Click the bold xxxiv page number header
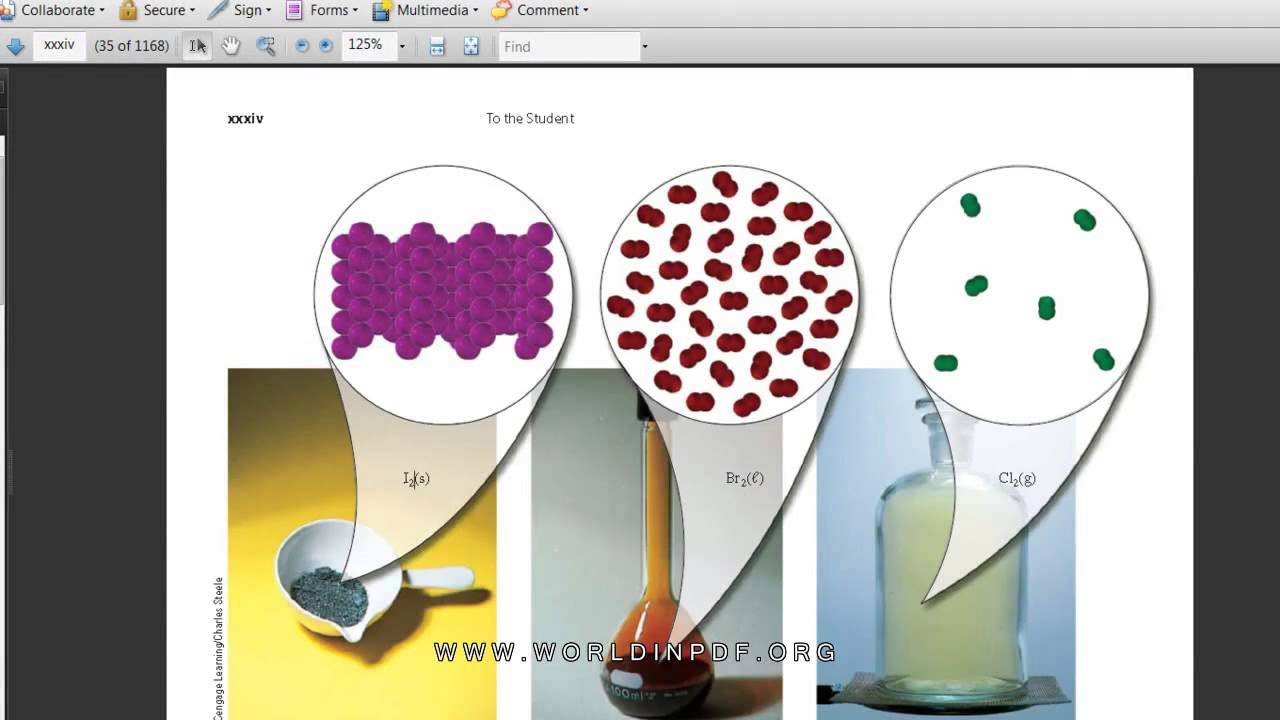Viewport: 1280px width, 720px height. 246,118
